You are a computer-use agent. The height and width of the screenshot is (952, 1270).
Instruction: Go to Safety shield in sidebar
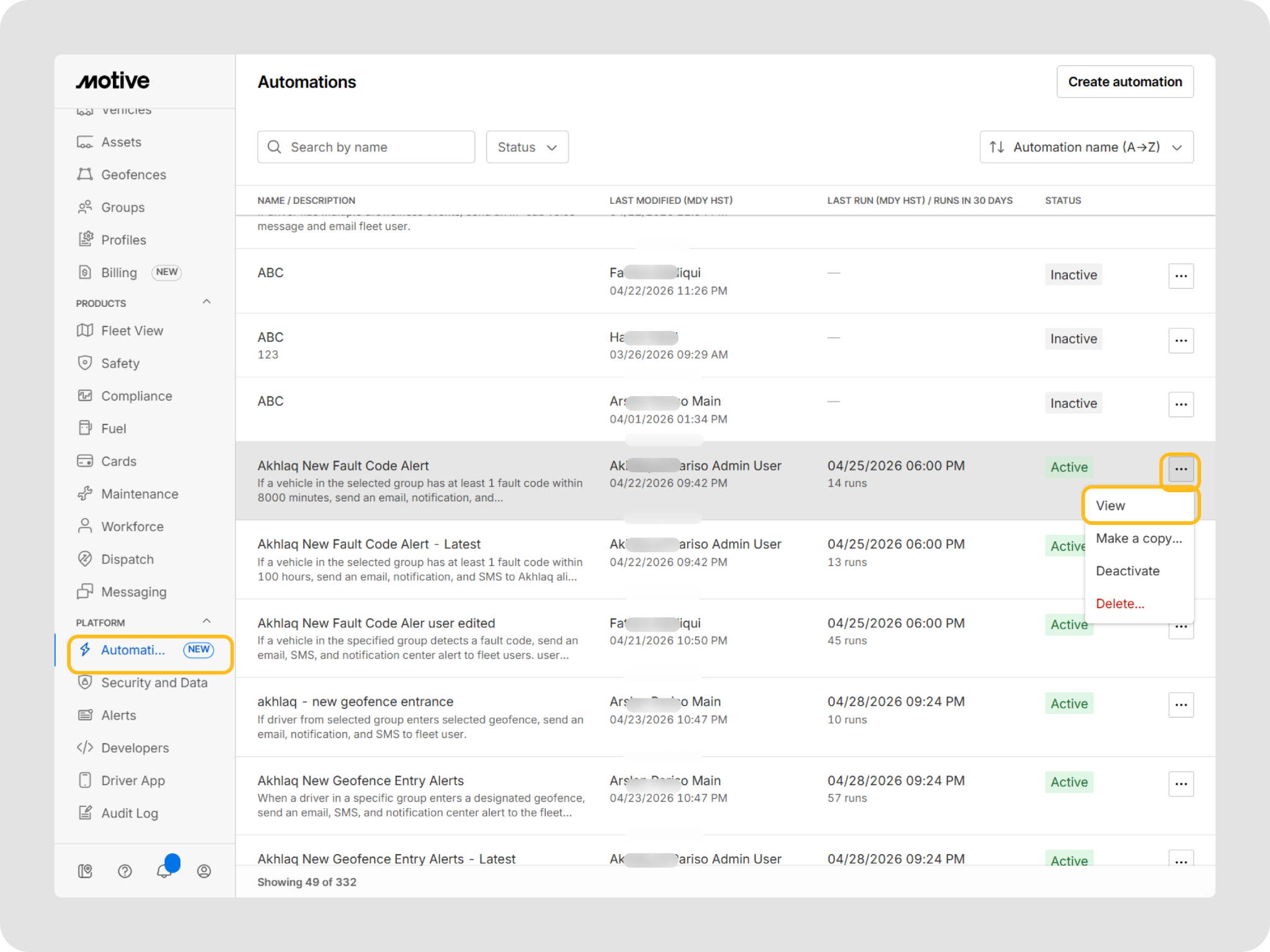pyautogui.click(x=120, y=363)
